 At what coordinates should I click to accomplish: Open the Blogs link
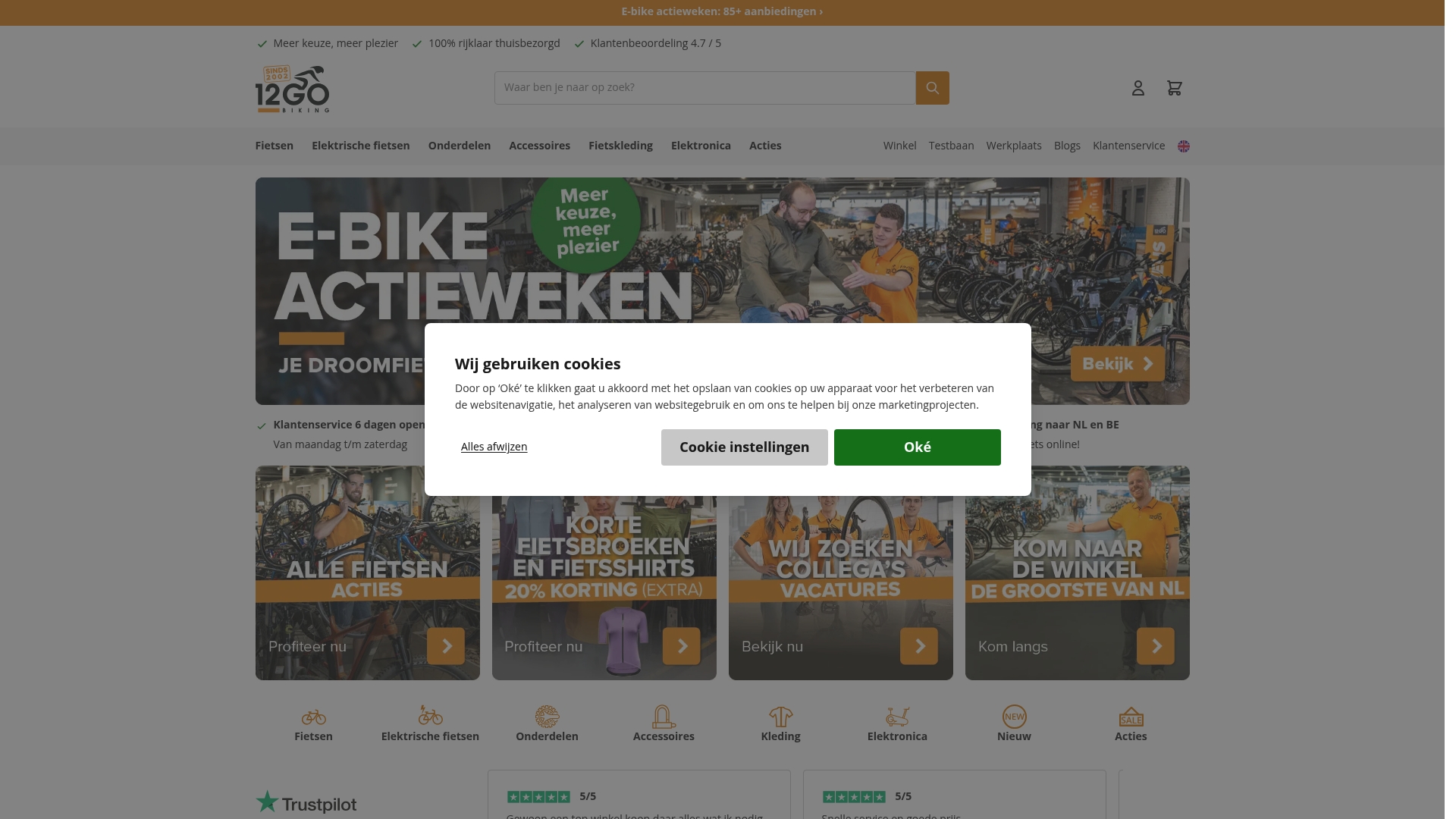tap(1067, 146)
